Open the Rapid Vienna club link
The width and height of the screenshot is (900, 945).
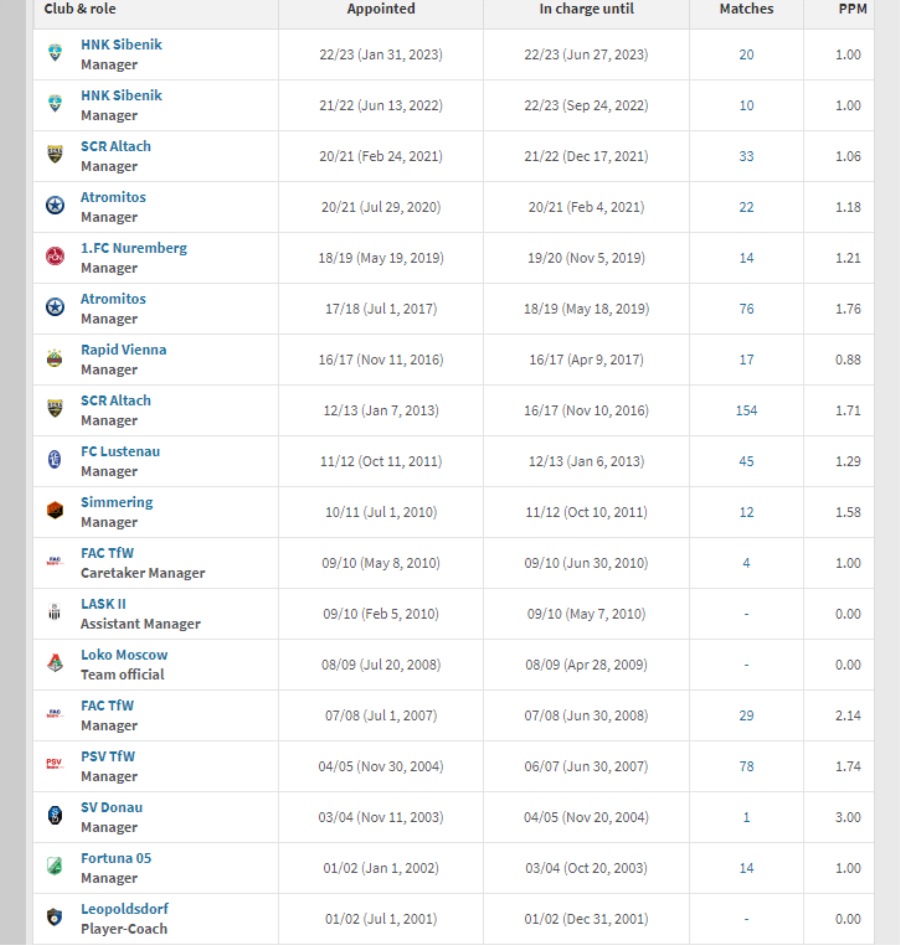124,350
